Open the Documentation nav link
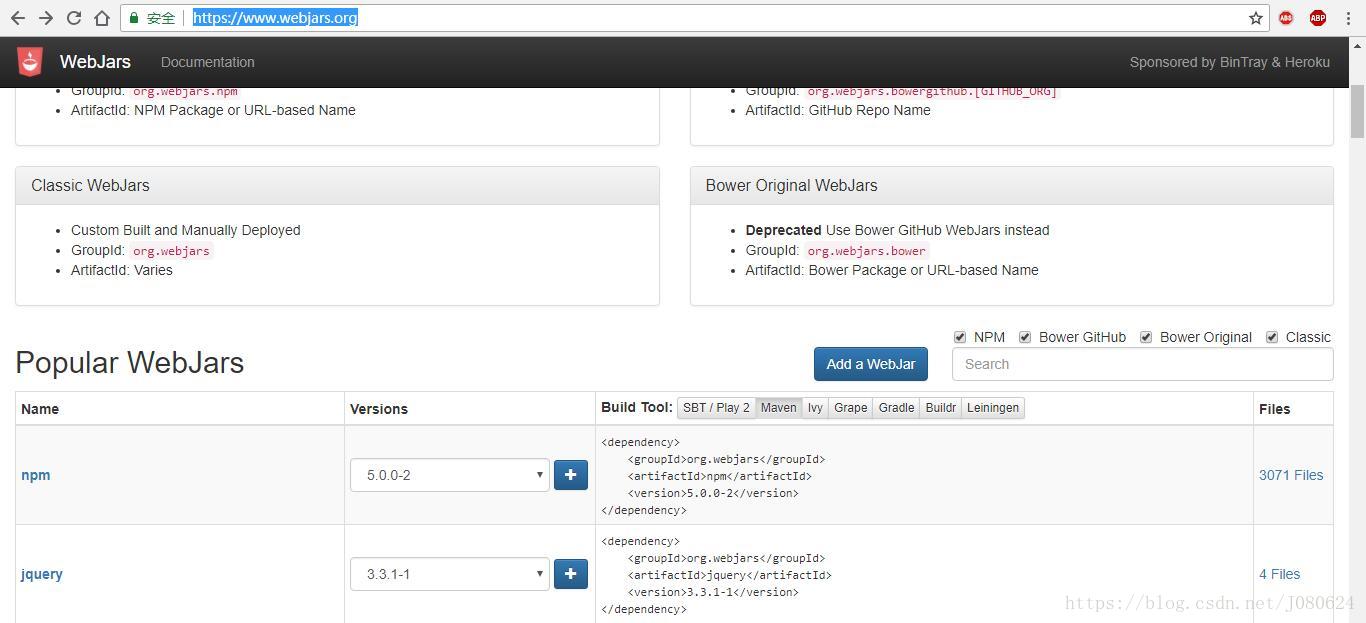This screenshot has width=1366, height=623. click(x=208, y=62)
